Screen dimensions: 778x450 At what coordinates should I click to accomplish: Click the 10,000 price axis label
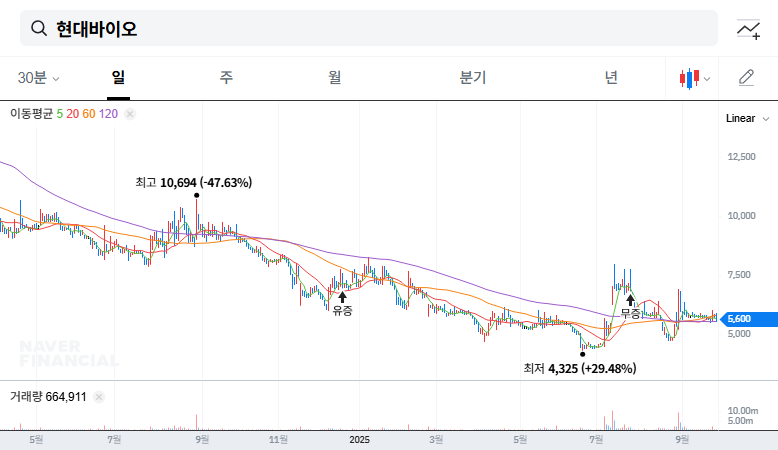pyautogui.click(x=741, y=216)
